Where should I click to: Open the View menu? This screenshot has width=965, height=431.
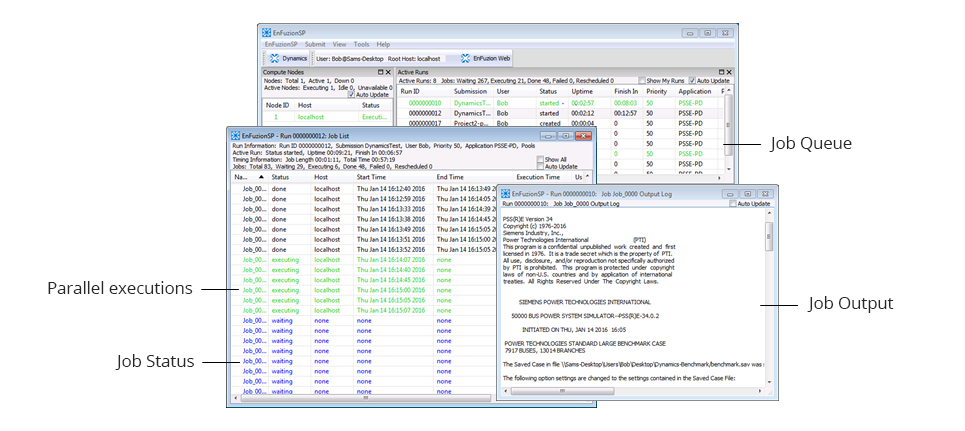click(x=339, y=44)
